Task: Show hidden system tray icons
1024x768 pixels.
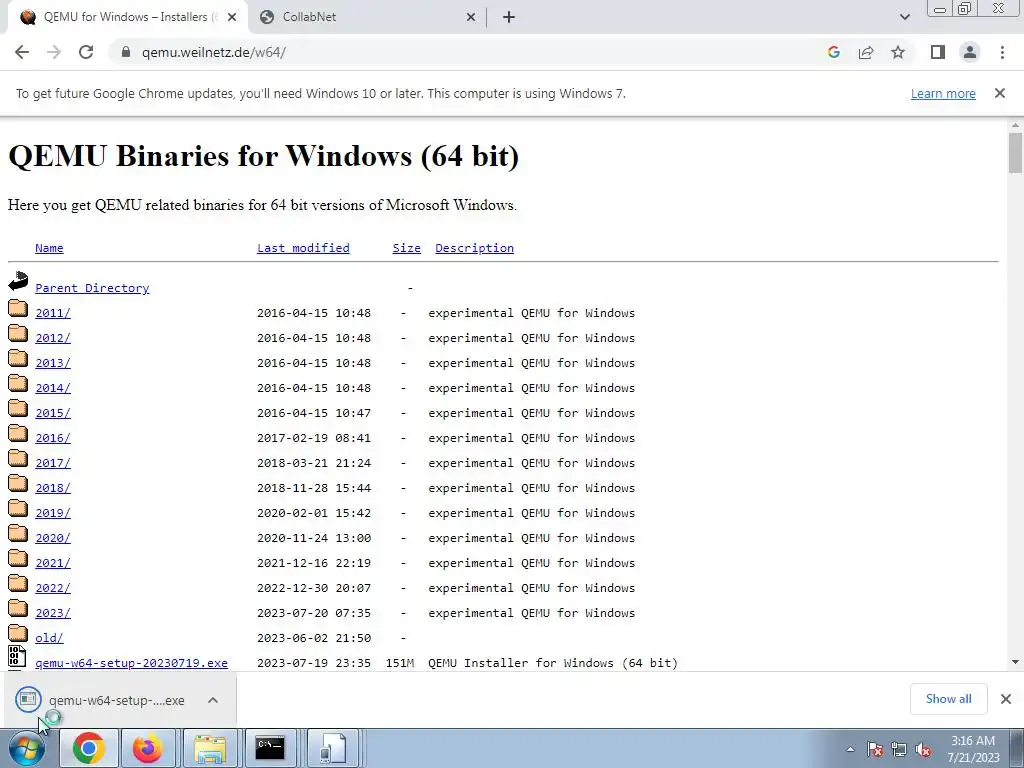Action: coord(850,749)
